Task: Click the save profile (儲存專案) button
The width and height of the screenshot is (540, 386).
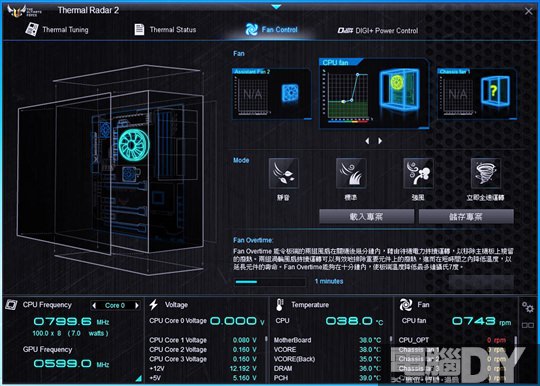Action: (466, 217)
